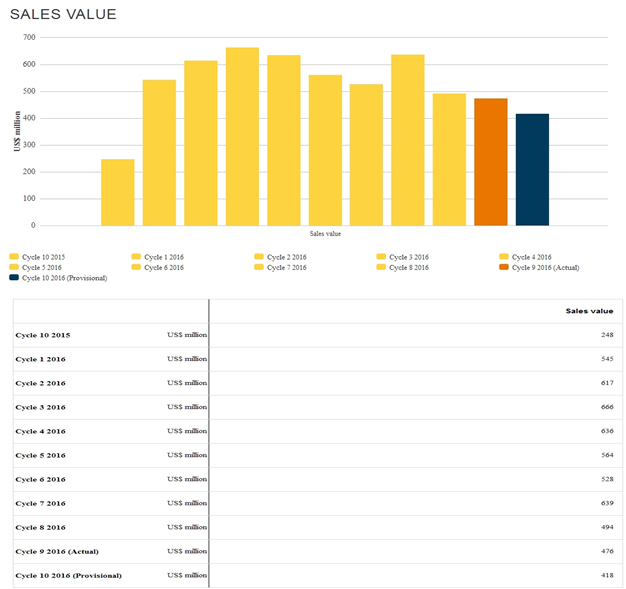Toggle Cycle 1 2016 legend entry

(x=158, y=257)
